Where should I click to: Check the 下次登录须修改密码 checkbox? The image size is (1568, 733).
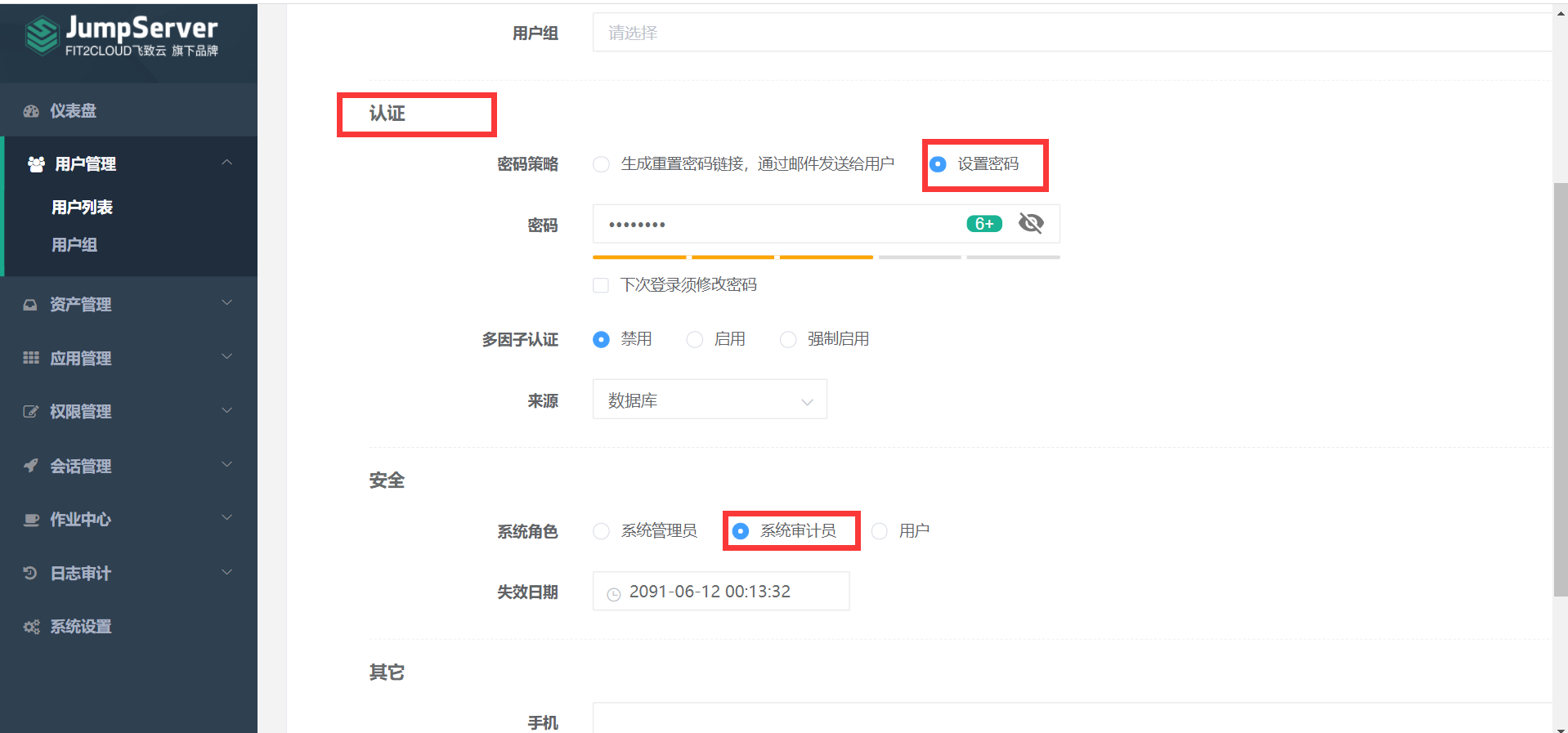click(601, 285)
